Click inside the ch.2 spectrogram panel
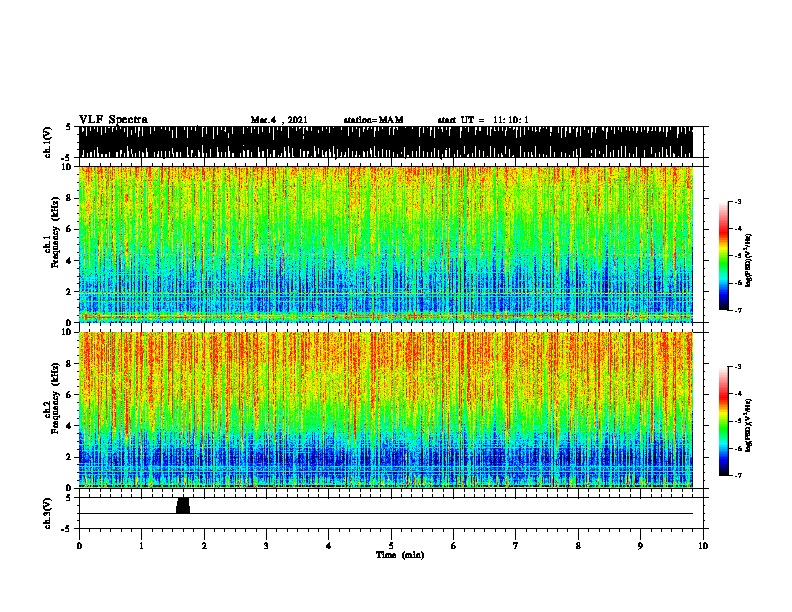The height and width of the screenshot is (612, 792). coord(386,410)
